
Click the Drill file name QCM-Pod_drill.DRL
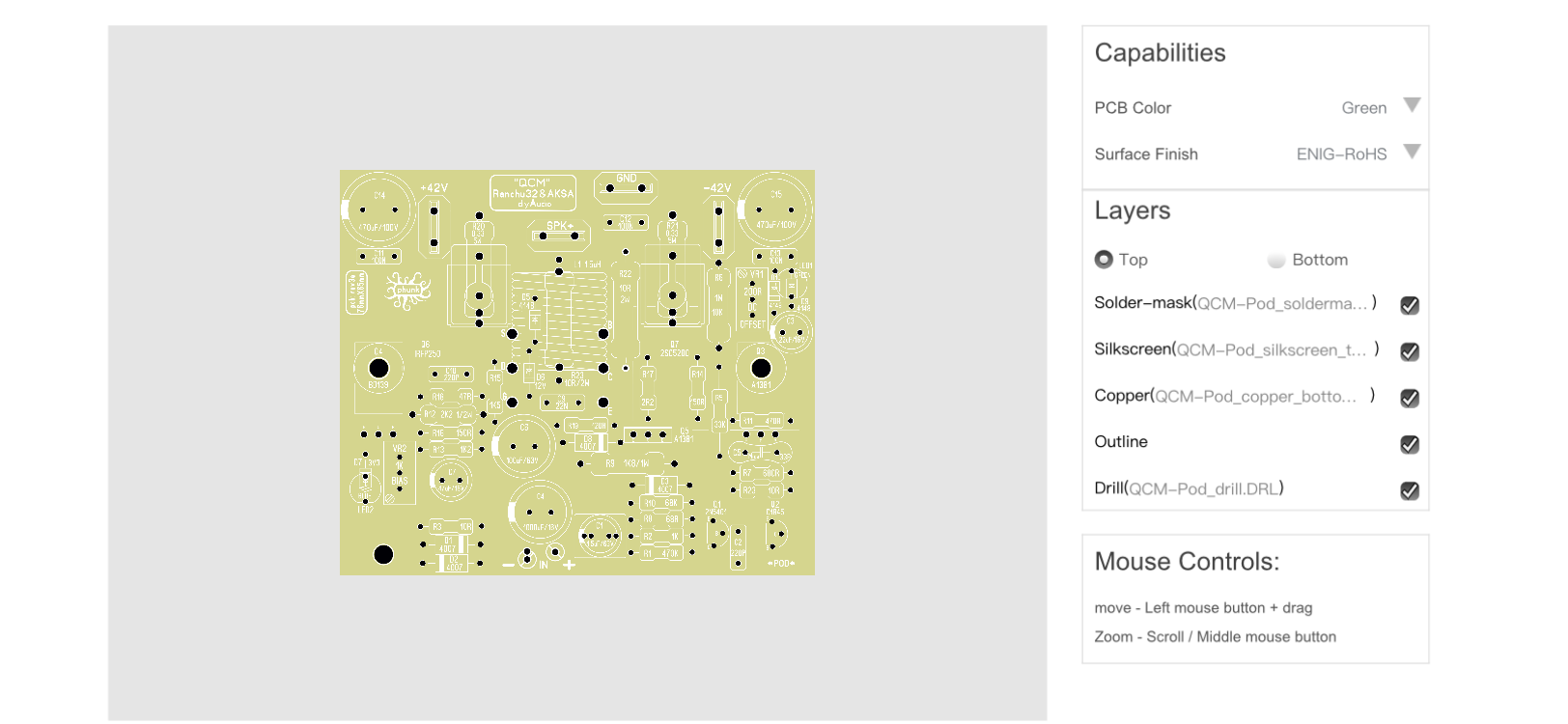1204,489
